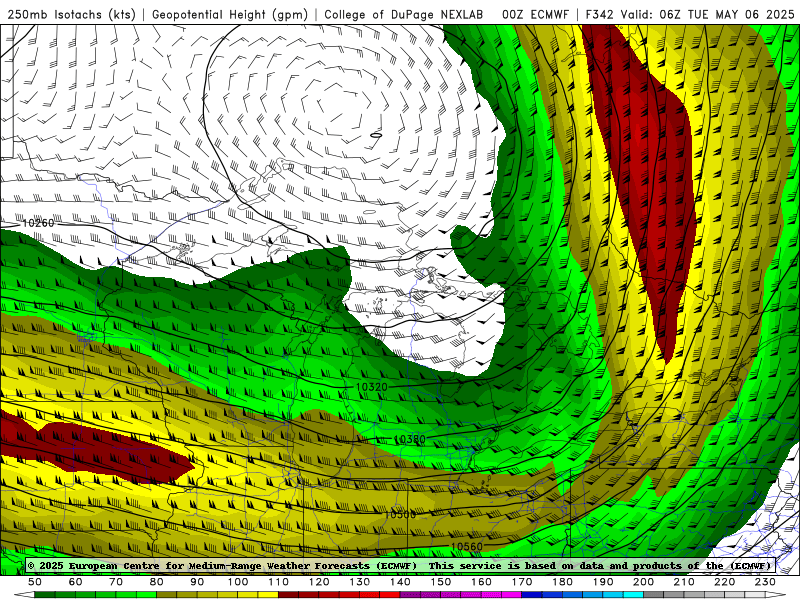Click the ECMWF copyright notice text
This screenshot has width=800, height=600.
pyautogui.click(x=399, y=566)
